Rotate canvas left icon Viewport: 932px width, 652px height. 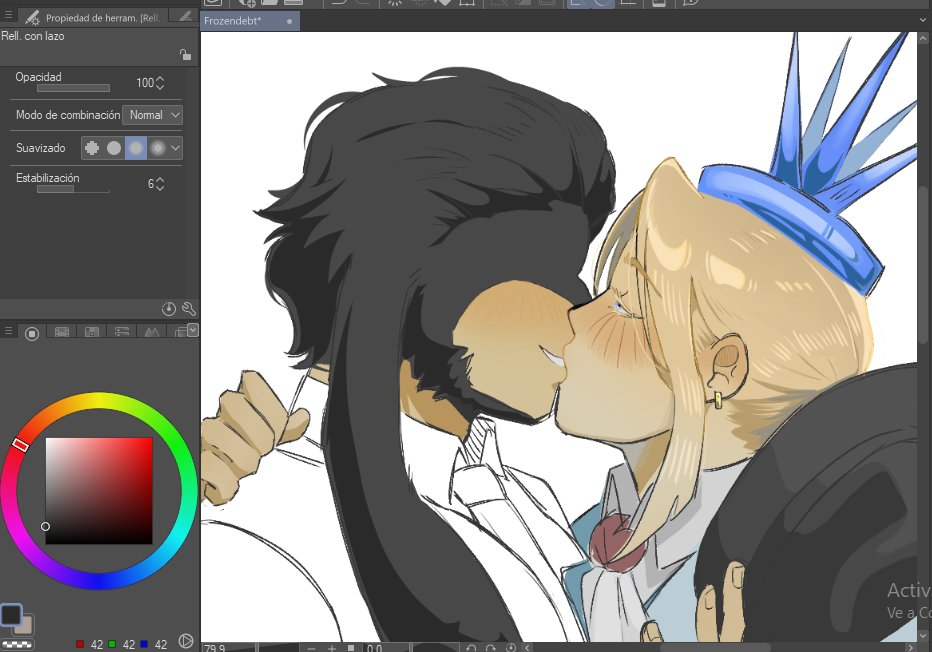tap(471, 648)
